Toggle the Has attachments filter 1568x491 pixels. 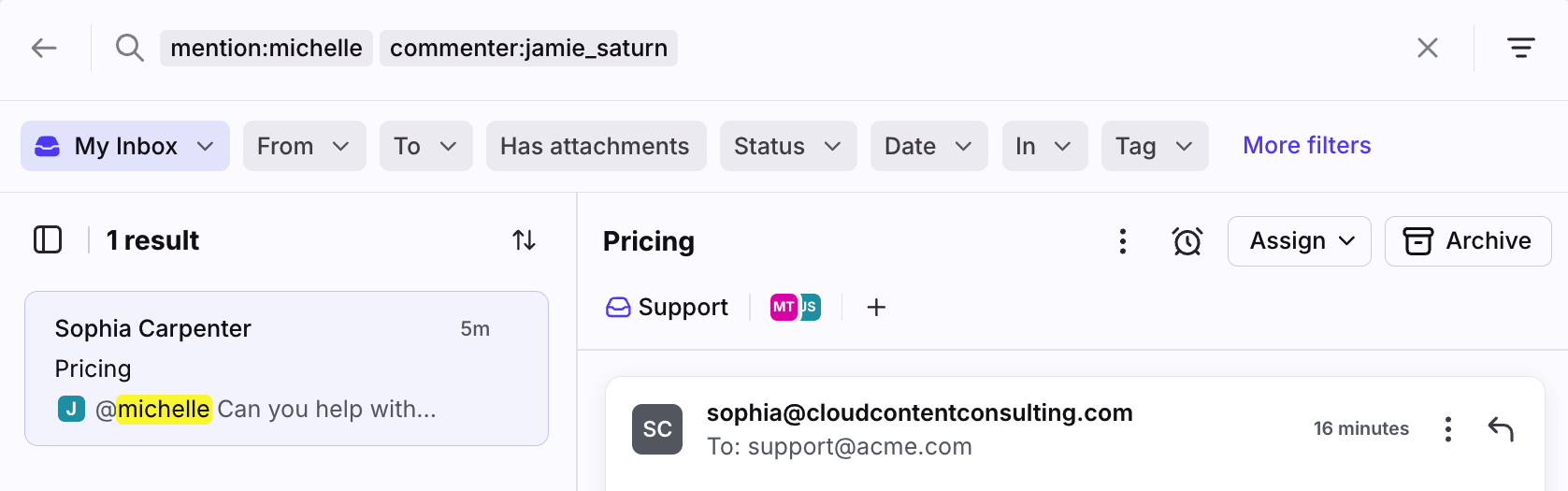[x=596, y=146]
